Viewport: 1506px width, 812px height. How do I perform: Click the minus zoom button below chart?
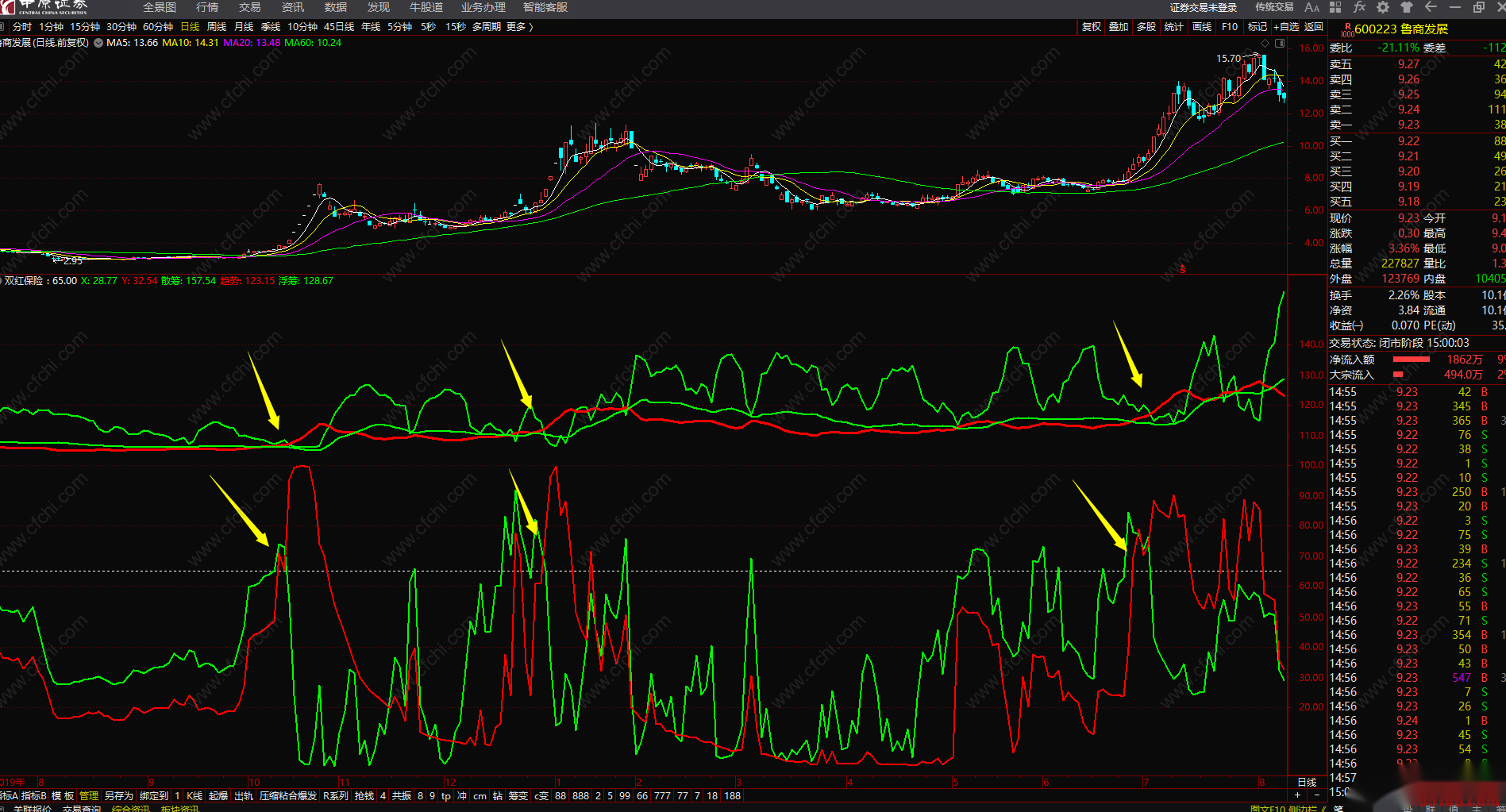pos(1317,795)
